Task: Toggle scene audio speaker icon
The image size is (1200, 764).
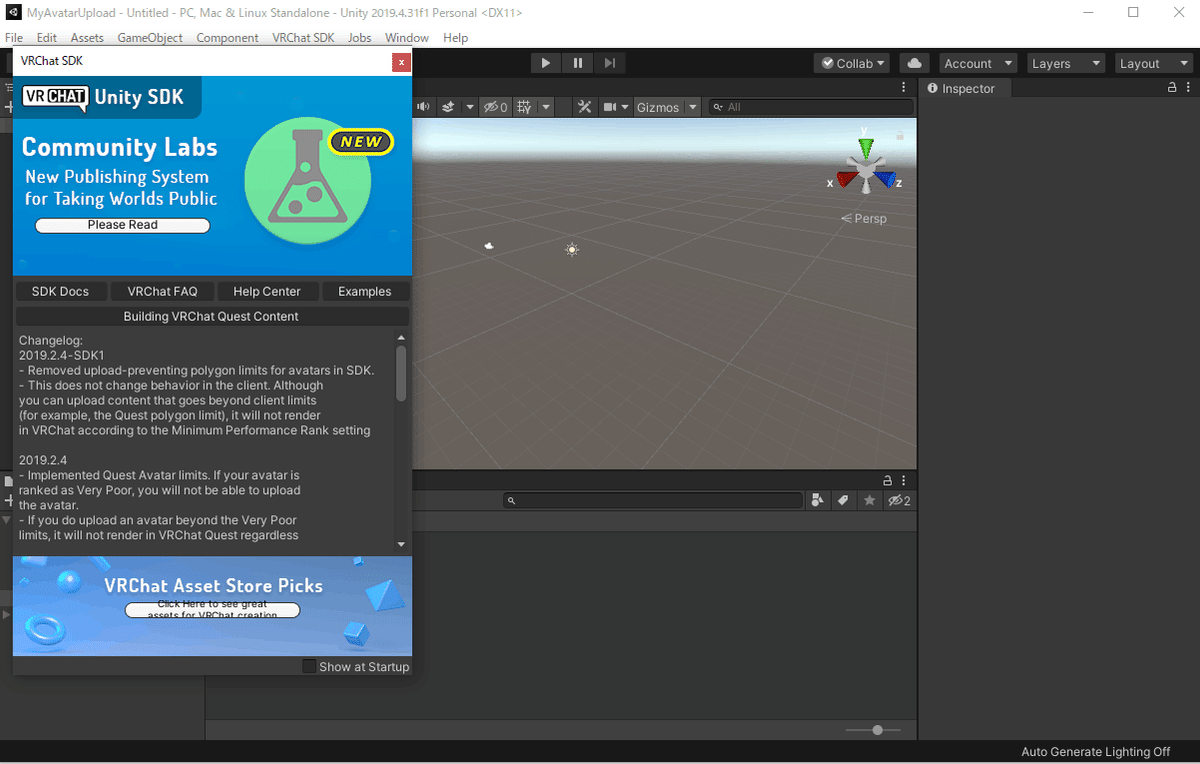Action: [x=423, y=107]
